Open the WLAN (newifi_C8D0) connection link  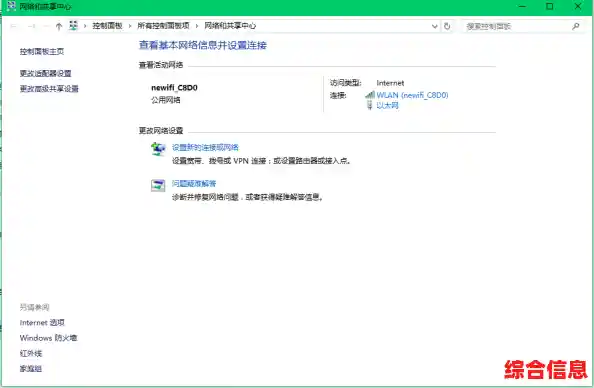tap(412, 95)
